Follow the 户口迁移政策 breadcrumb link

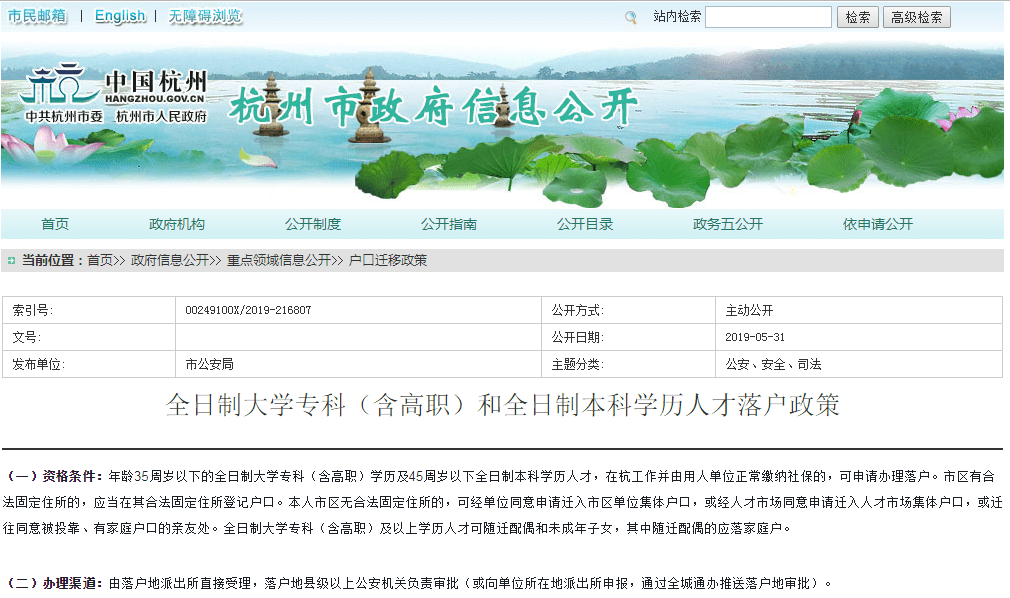click(x=388, y=260)
